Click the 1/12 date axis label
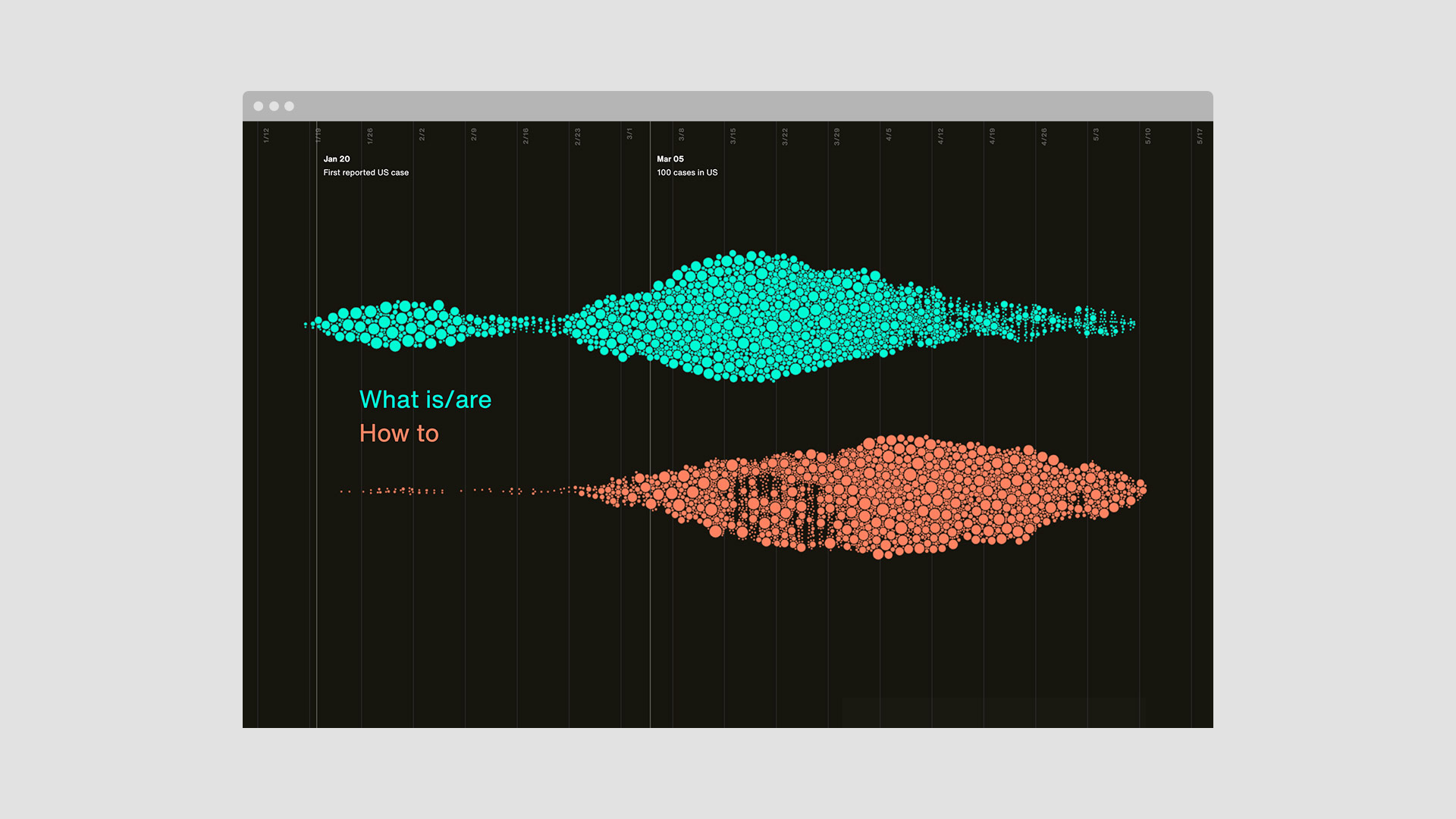 266,136
